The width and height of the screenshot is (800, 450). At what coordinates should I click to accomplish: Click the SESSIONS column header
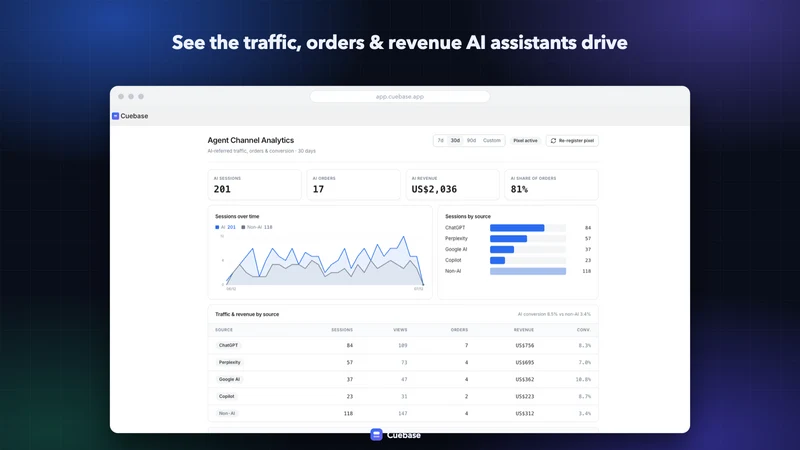pos(342,330)
